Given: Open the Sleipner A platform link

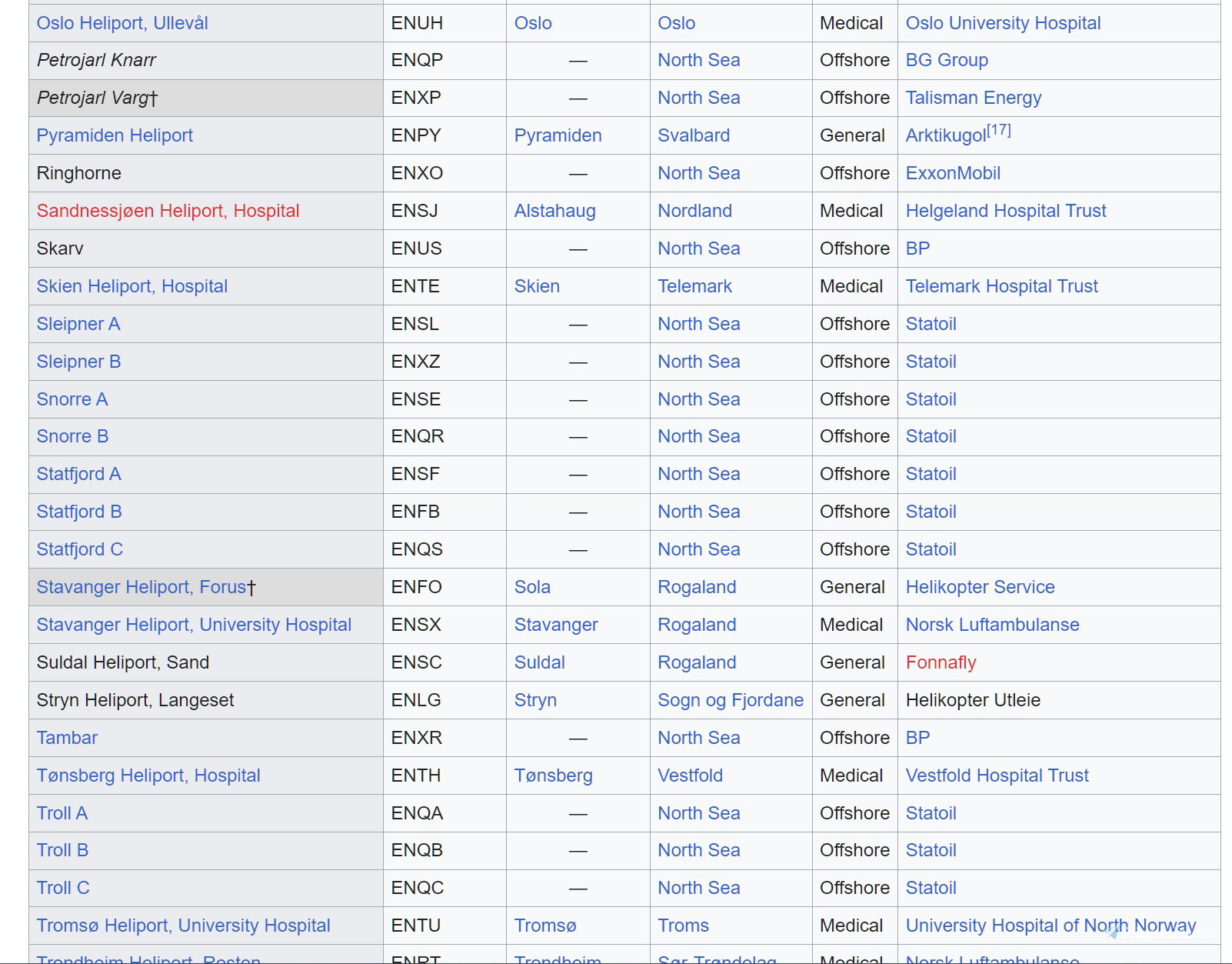Looking at the screenshot, I should tap(78, 324).
